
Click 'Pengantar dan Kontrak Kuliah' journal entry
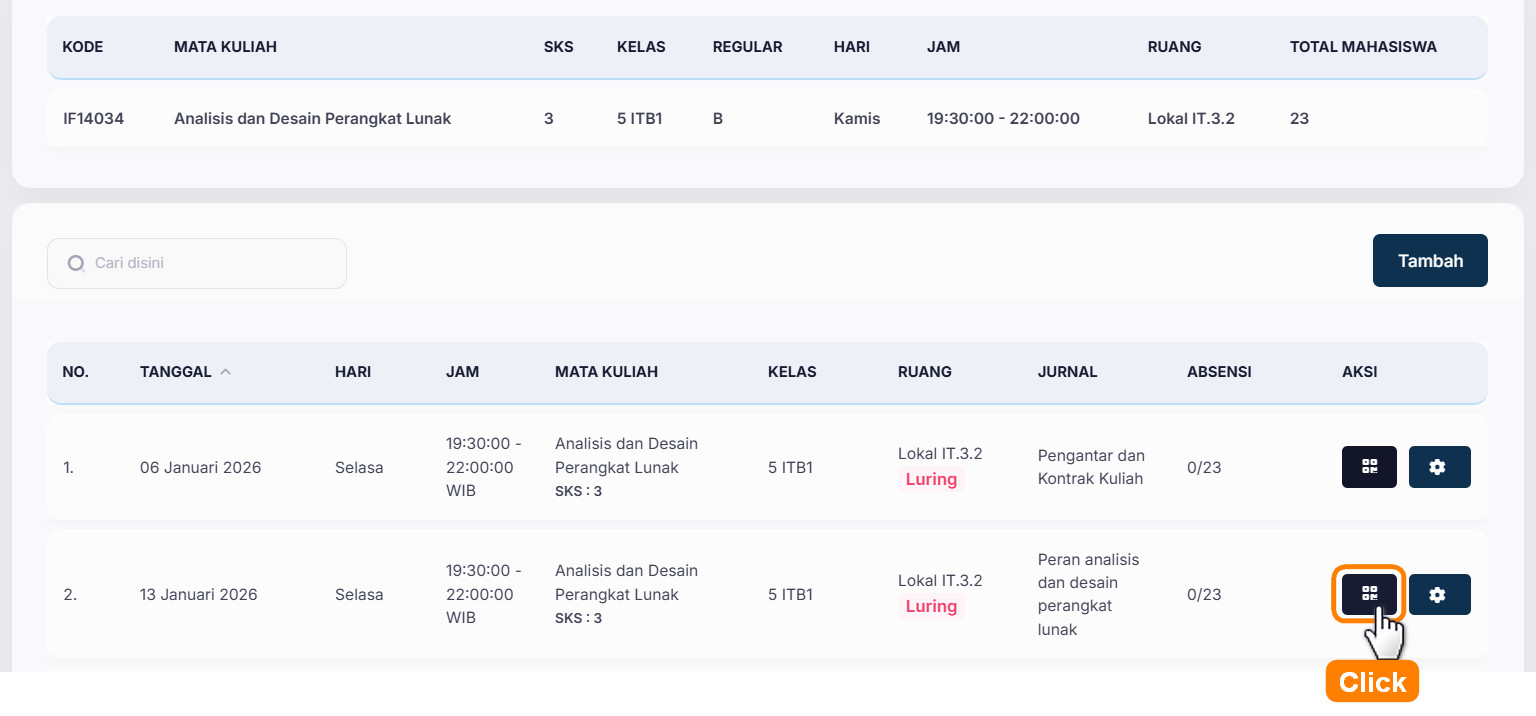coord(1091,467)
